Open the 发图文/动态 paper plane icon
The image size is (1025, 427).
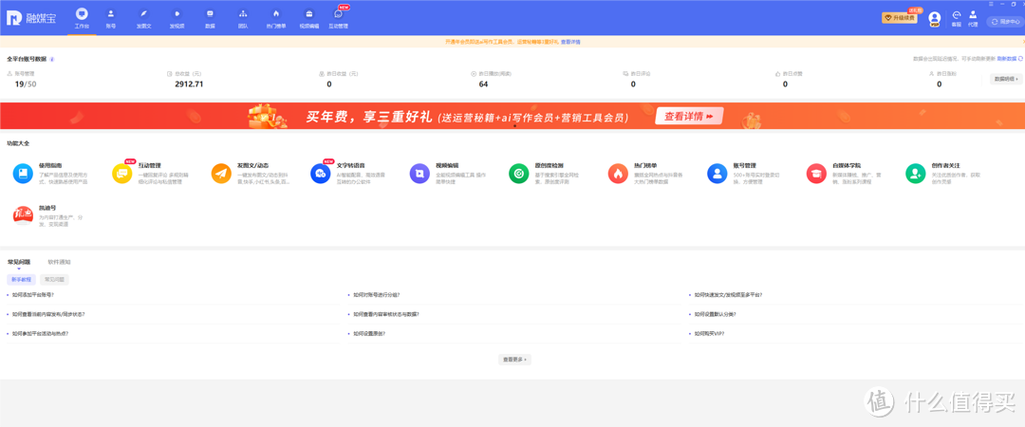coord(221,173)
